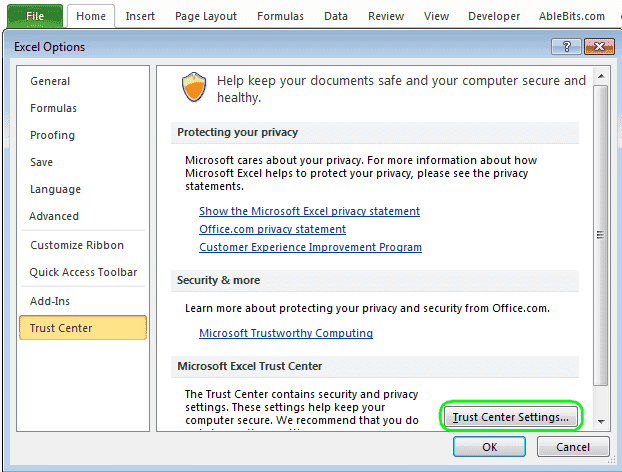622x472 pixels.
Task: Switch to the Insert ribbon tab
Action: 140,16
